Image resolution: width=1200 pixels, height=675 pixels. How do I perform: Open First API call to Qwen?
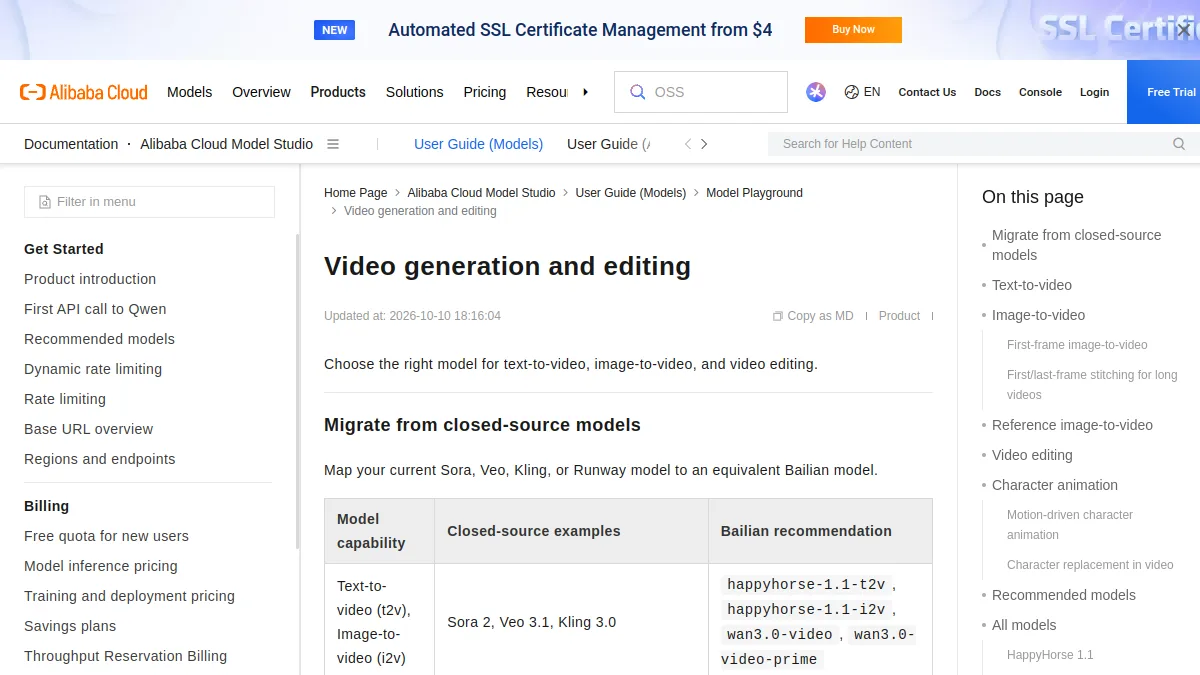(95, 309)
